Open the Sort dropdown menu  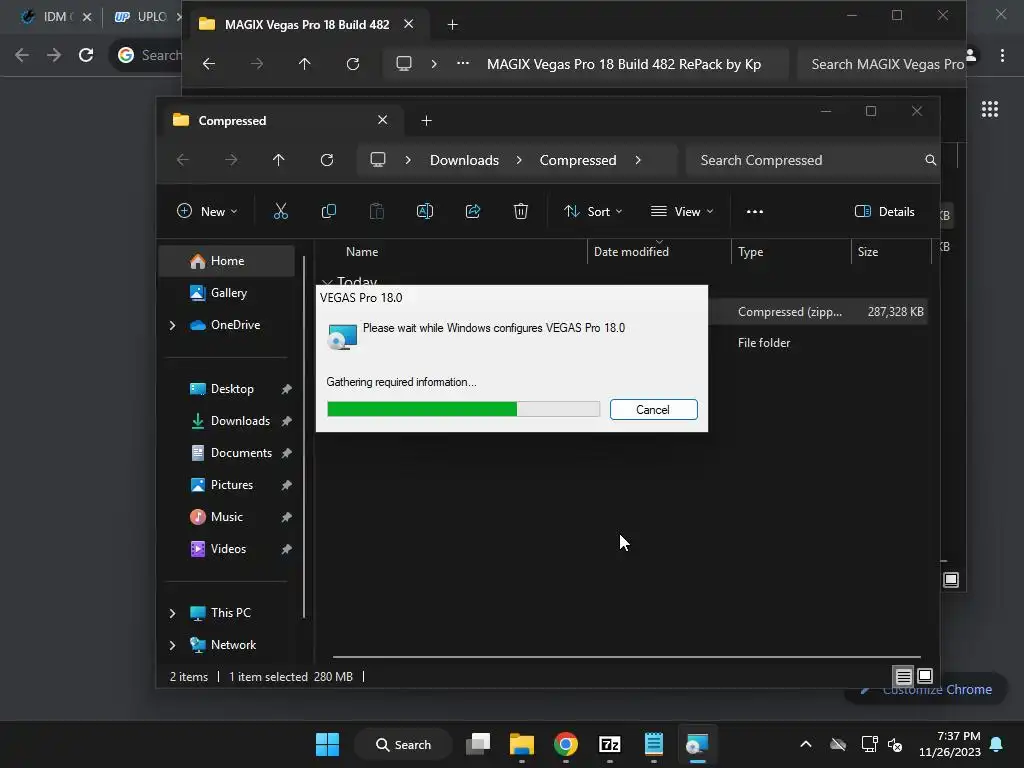(x=593, y=212)
